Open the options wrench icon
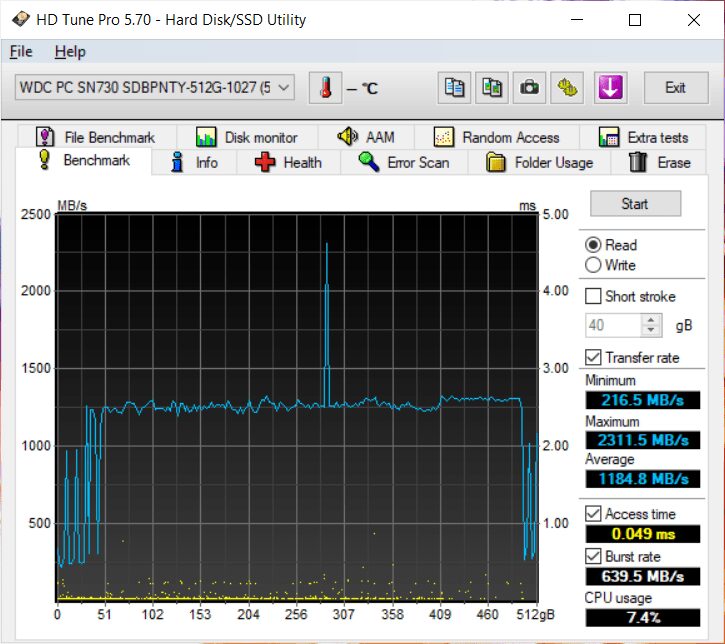The image size is (725, 644). coord(569,88)
